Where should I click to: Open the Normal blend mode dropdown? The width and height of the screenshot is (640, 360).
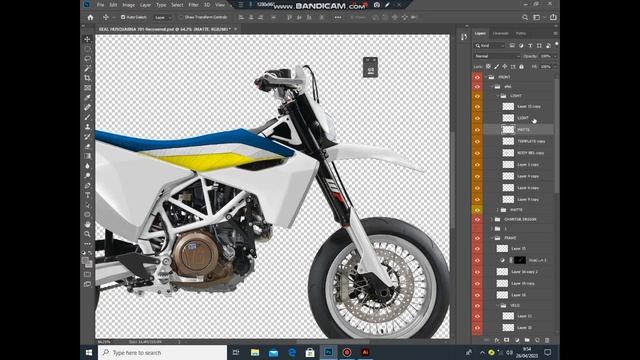497,56
